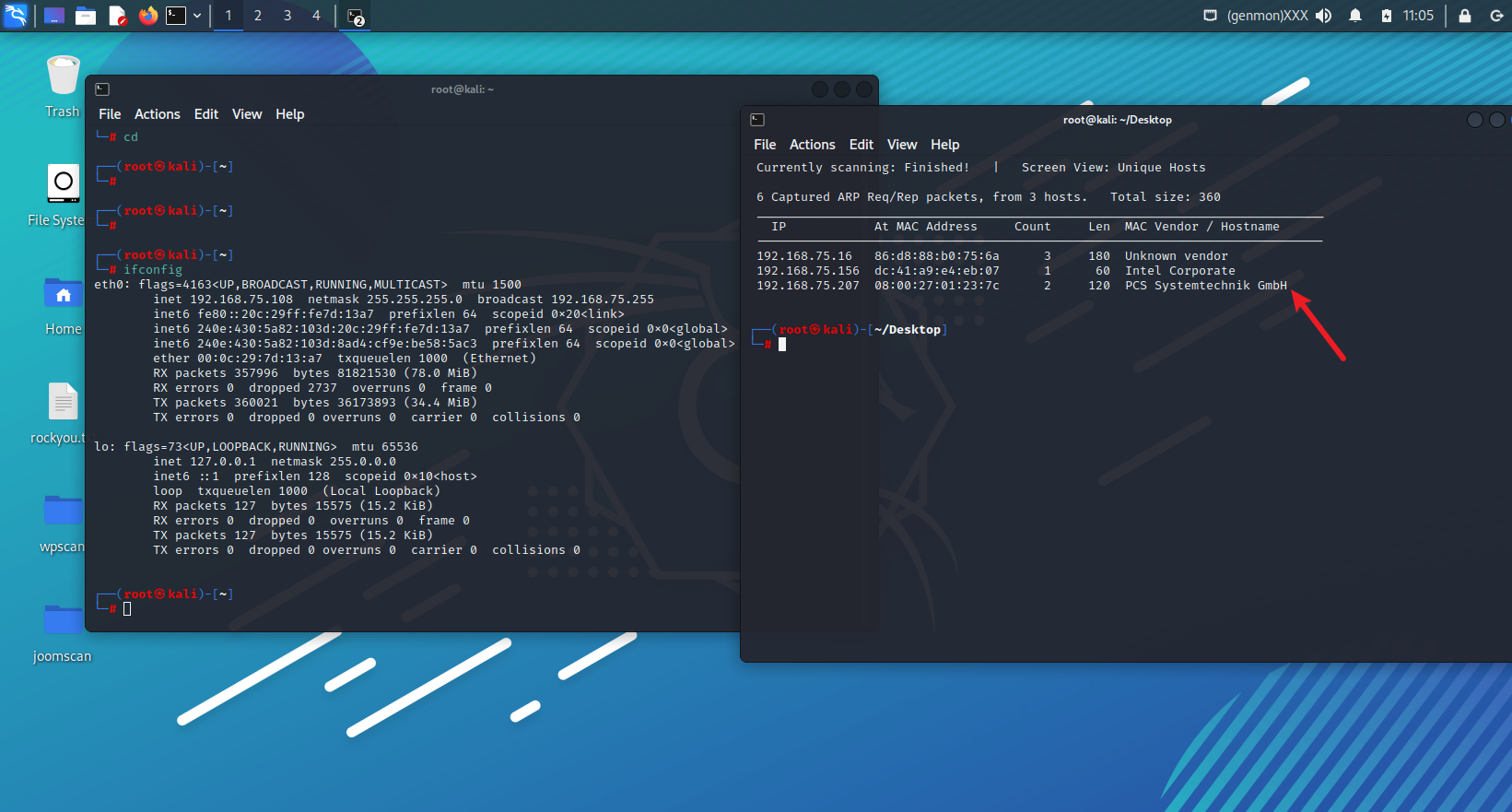Click the root@kali: ~ window title
The height and width of the screenshot is (812, 1512).
(x=463, y=89)
